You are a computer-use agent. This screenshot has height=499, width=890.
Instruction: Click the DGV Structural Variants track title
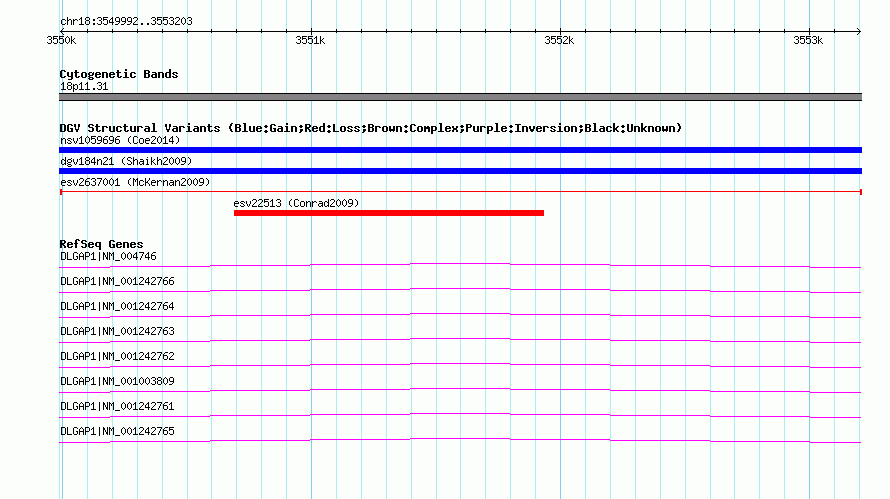tap(371, 128)
